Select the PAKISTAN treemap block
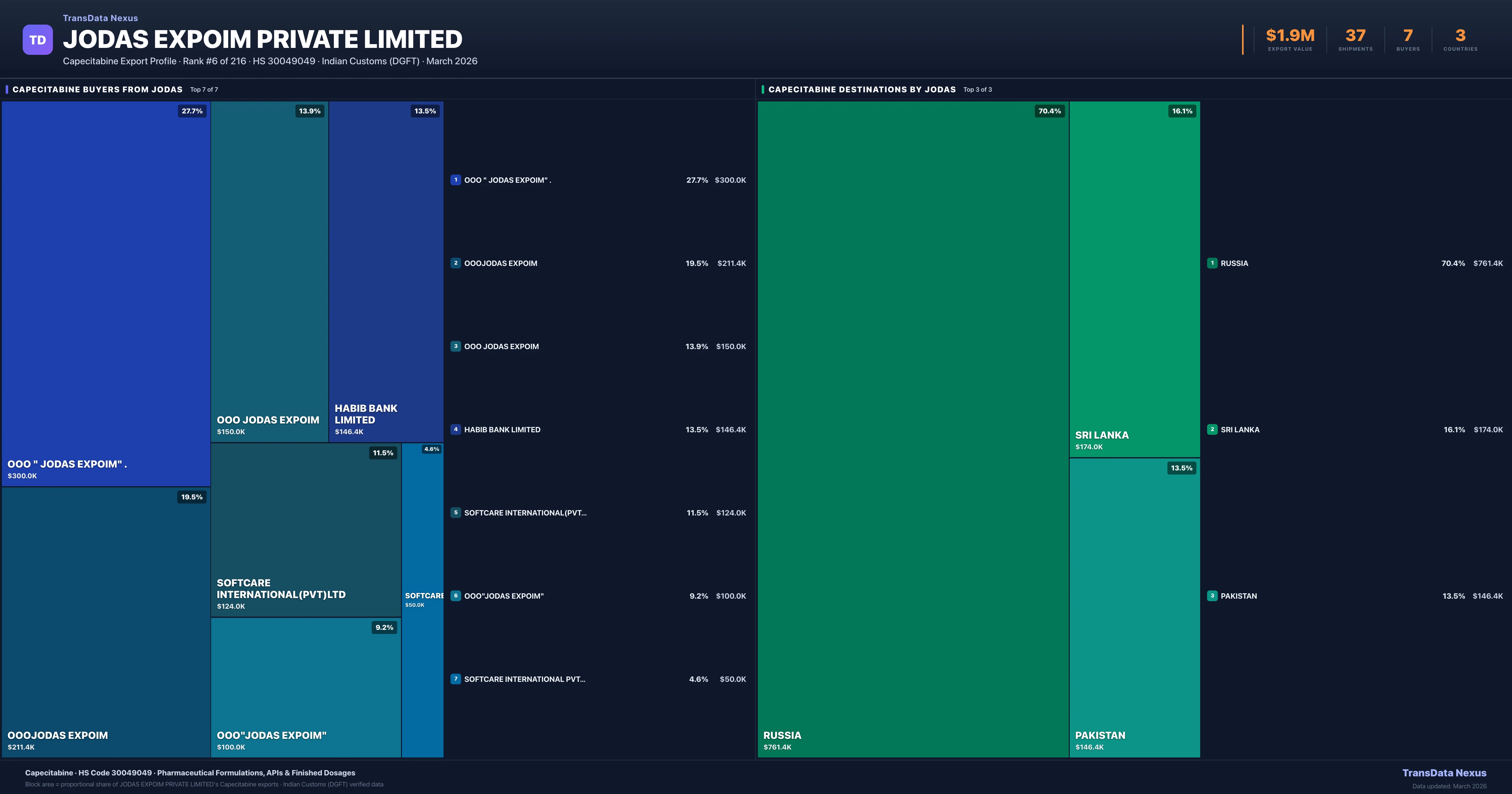Viewport: 1512px width, 794px height. [x=1134, y=608]
